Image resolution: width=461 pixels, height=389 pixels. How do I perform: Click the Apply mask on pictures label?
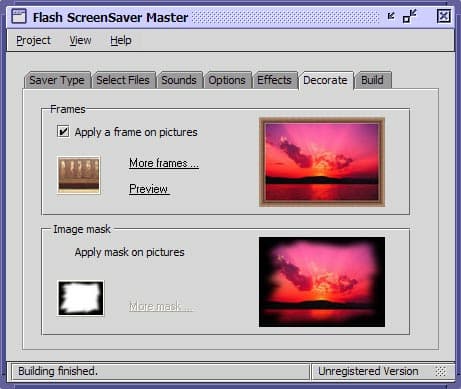[x=129, y=252]
